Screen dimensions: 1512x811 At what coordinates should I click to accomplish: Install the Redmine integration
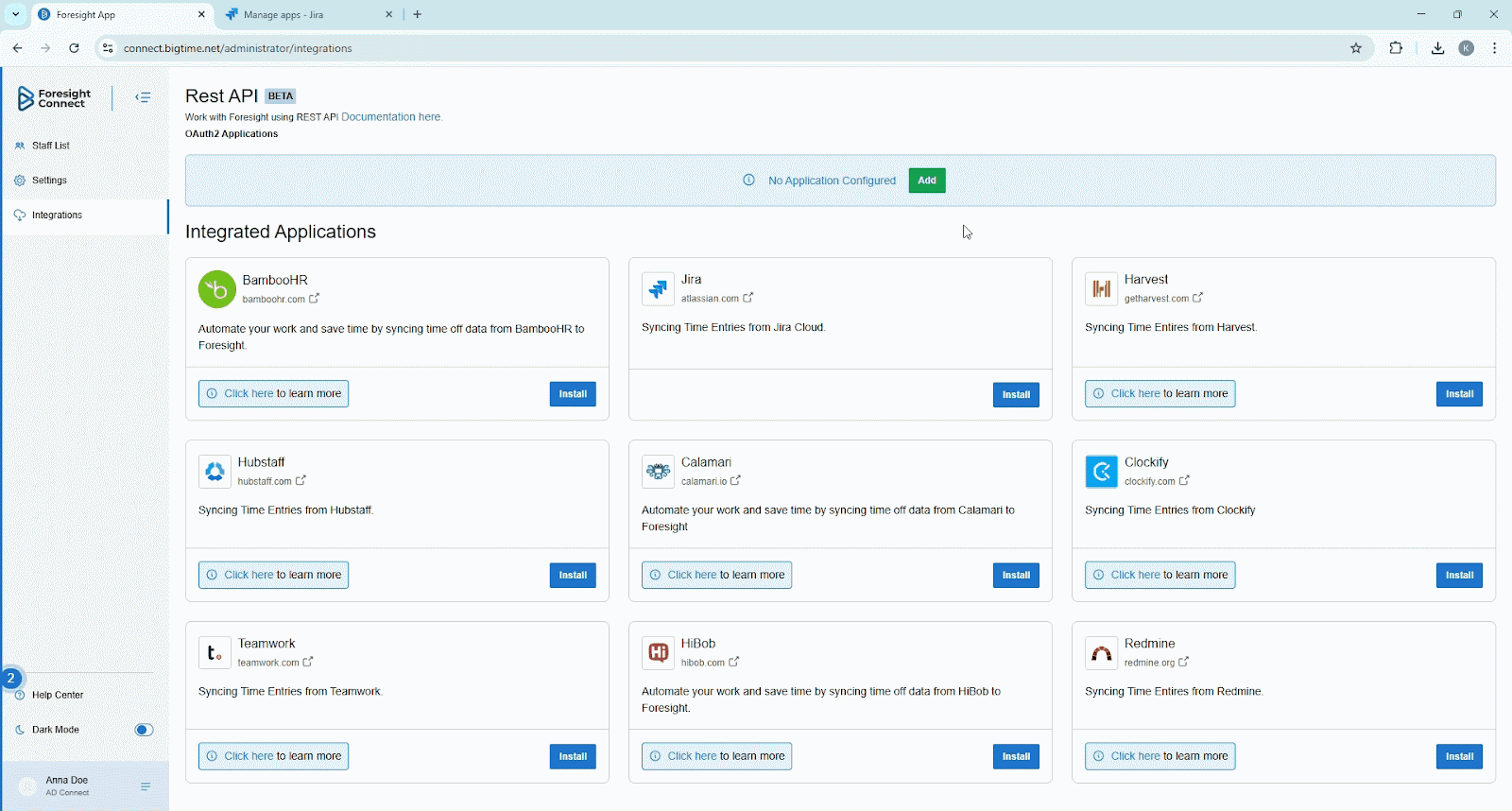1459,757
